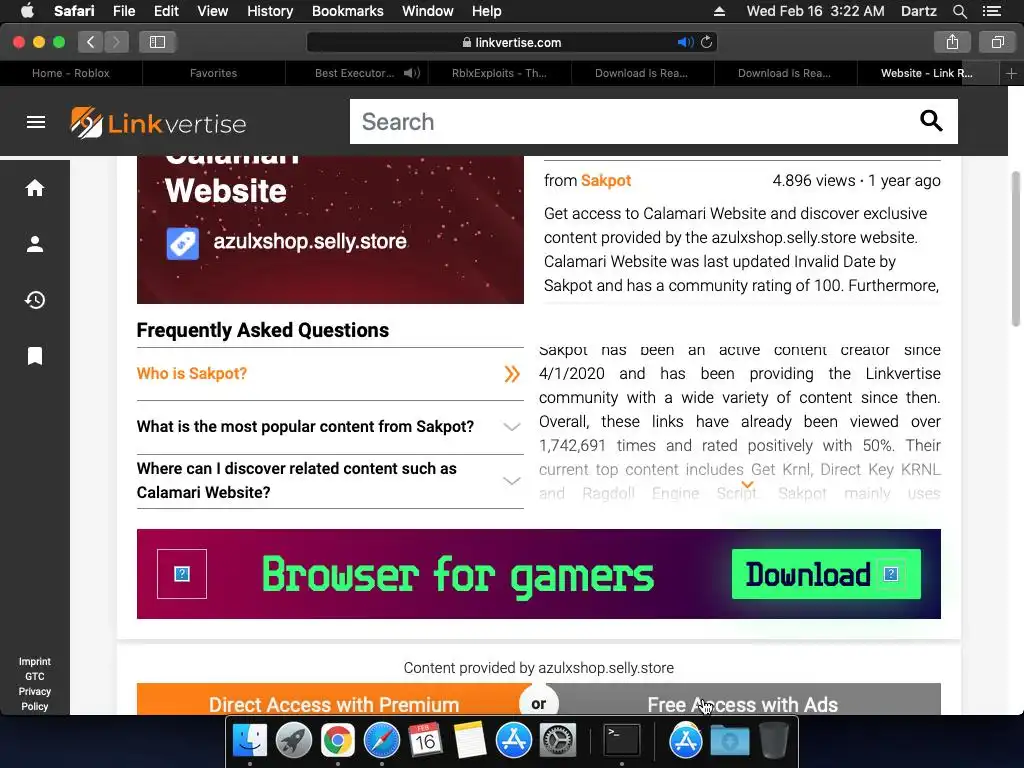Switch to RblxExploits tab

point(500,73)
